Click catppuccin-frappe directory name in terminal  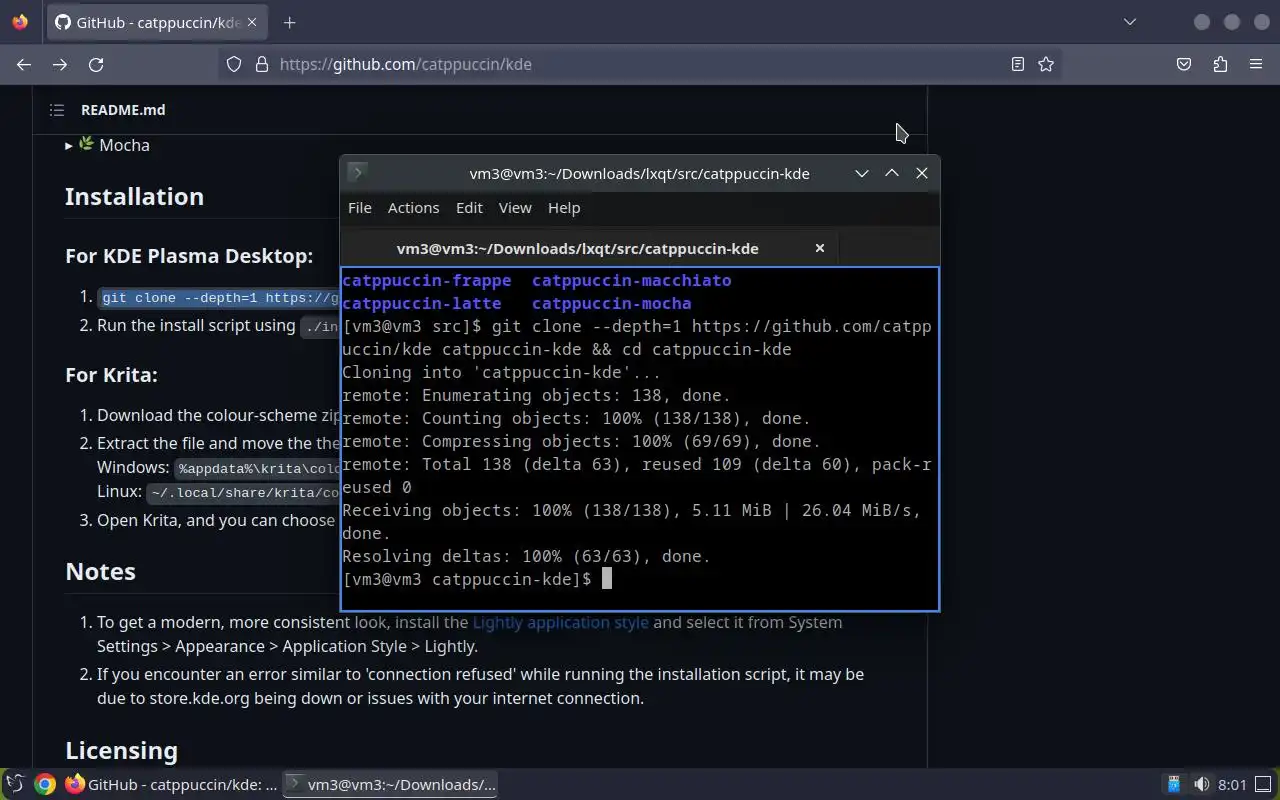tap(426, 280)
